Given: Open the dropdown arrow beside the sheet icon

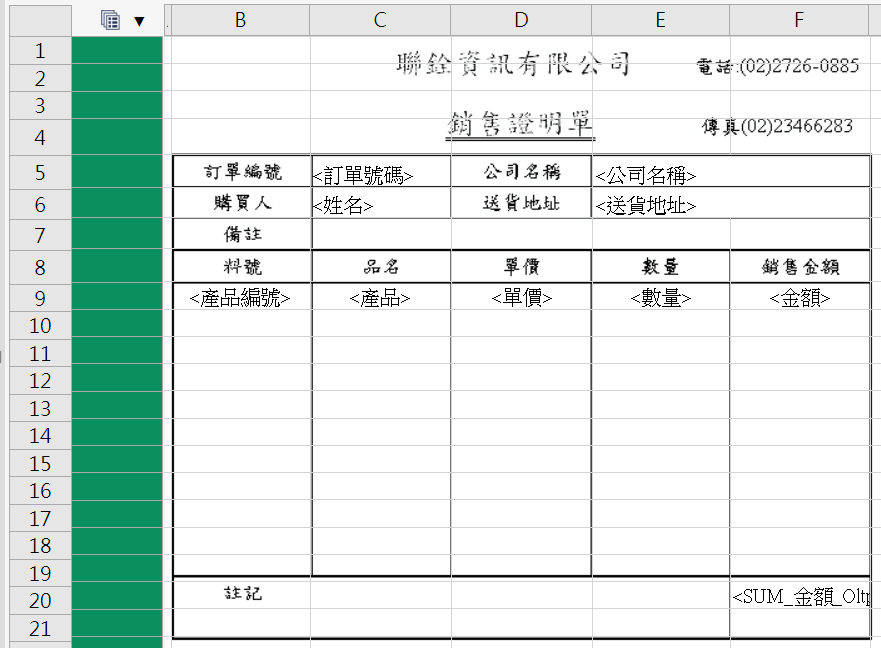Looking at the screenshot, I should [139, 21].
